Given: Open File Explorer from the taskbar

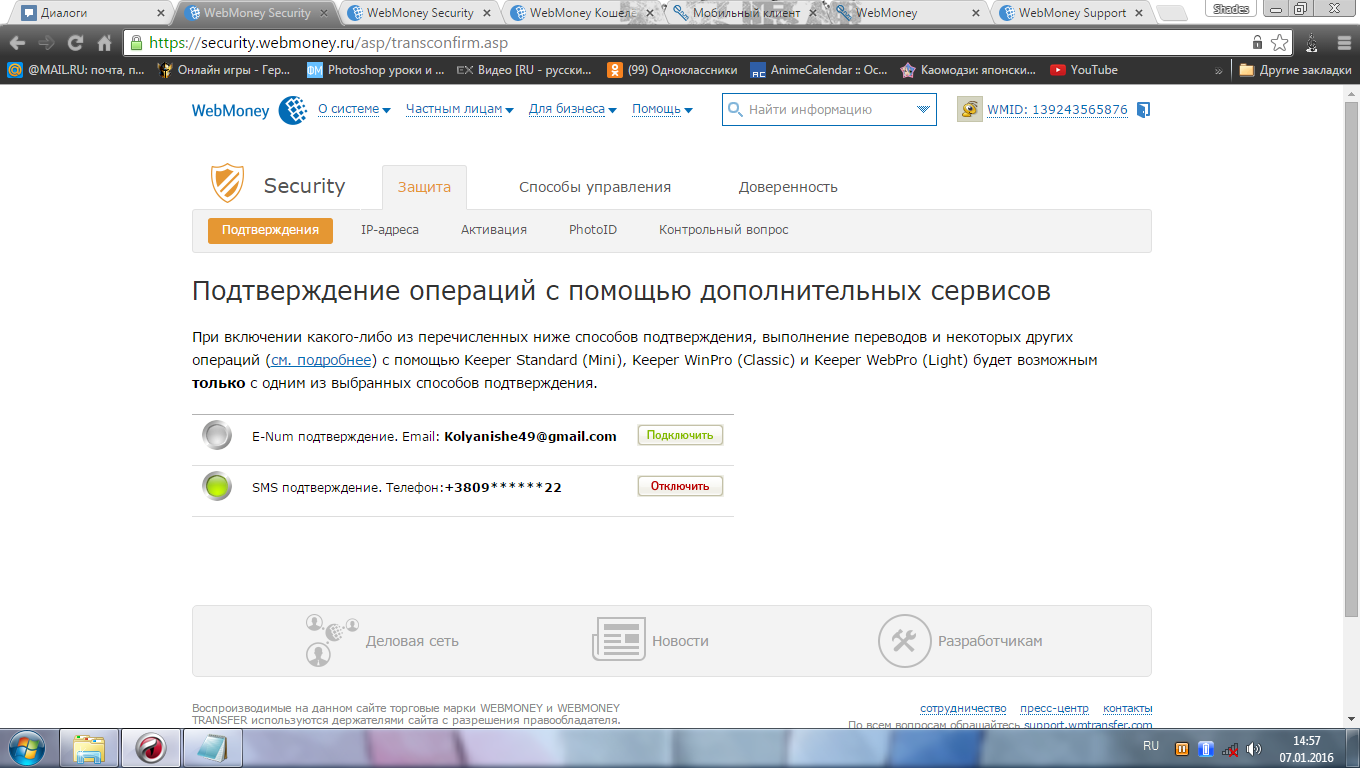Looking at the screenshot, I should coord(89,748).
